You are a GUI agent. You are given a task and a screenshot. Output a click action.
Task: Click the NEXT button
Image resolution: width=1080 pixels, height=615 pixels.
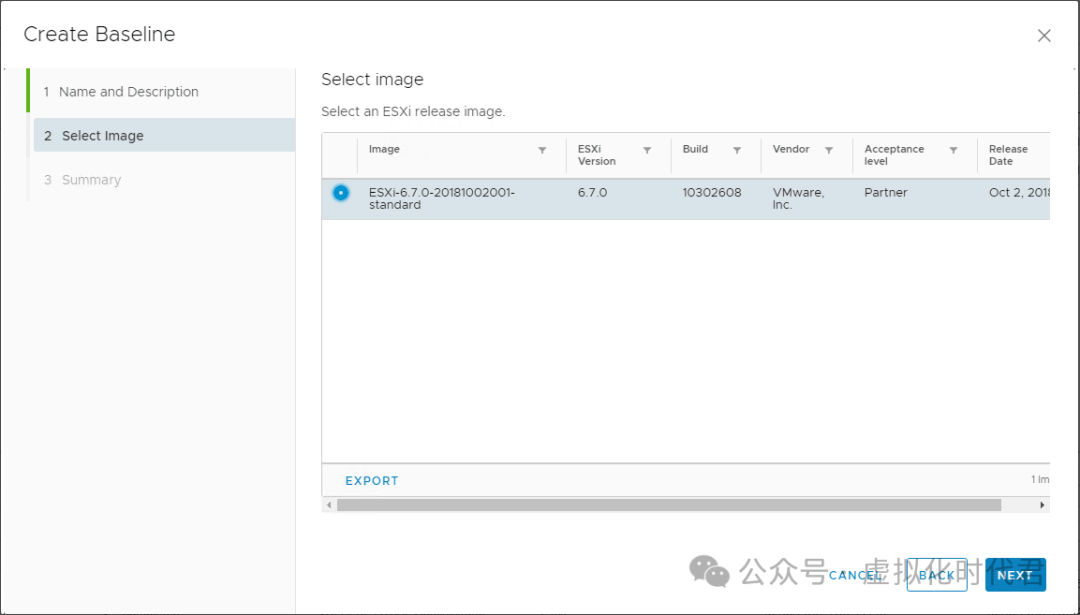[1015, 575]
